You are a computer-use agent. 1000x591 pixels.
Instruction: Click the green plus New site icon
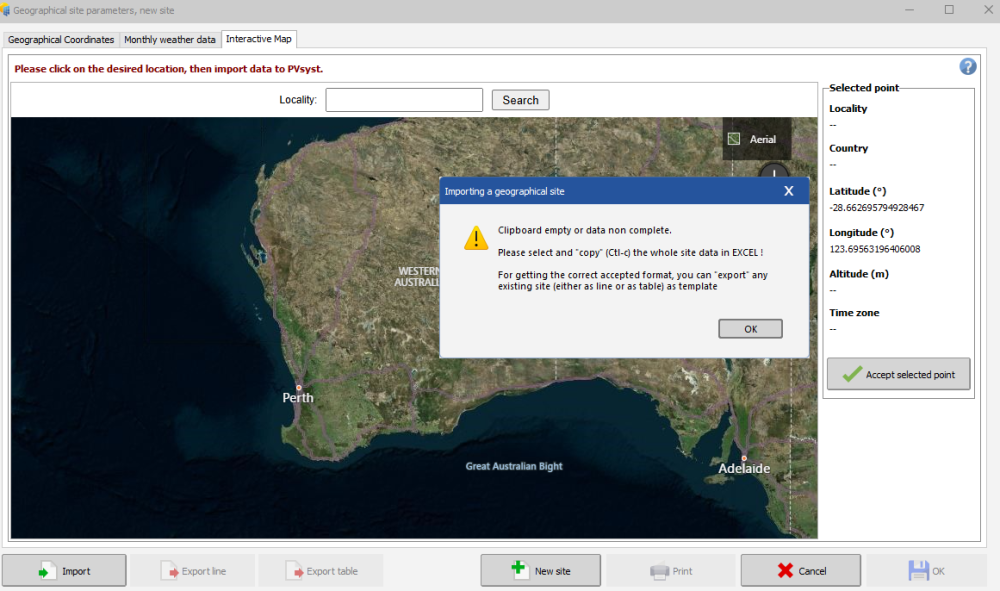(x=519, y=570)
